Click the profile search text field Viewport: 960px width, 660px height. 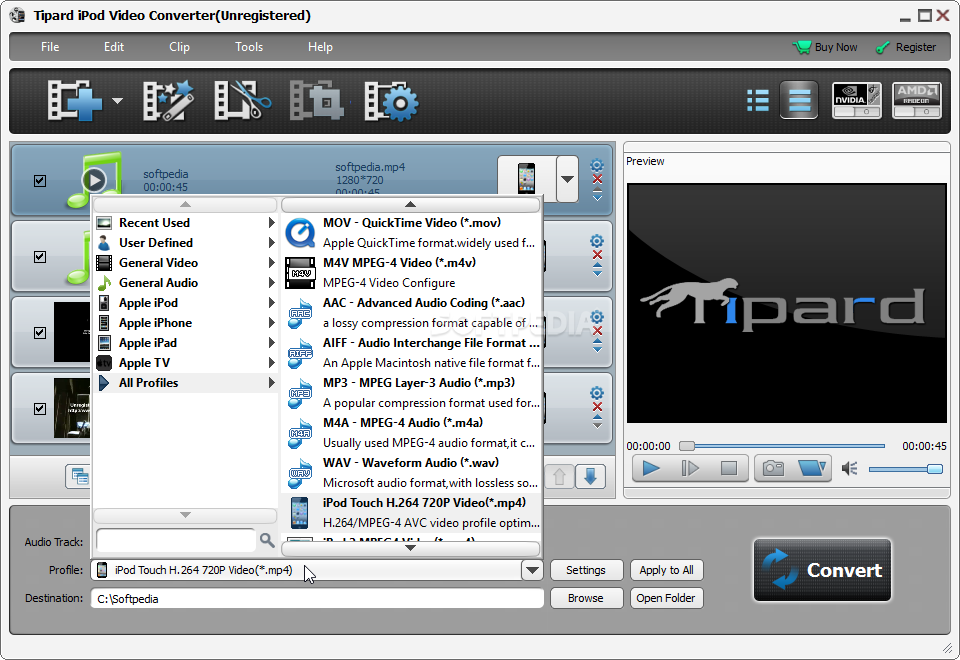(176, 540)
